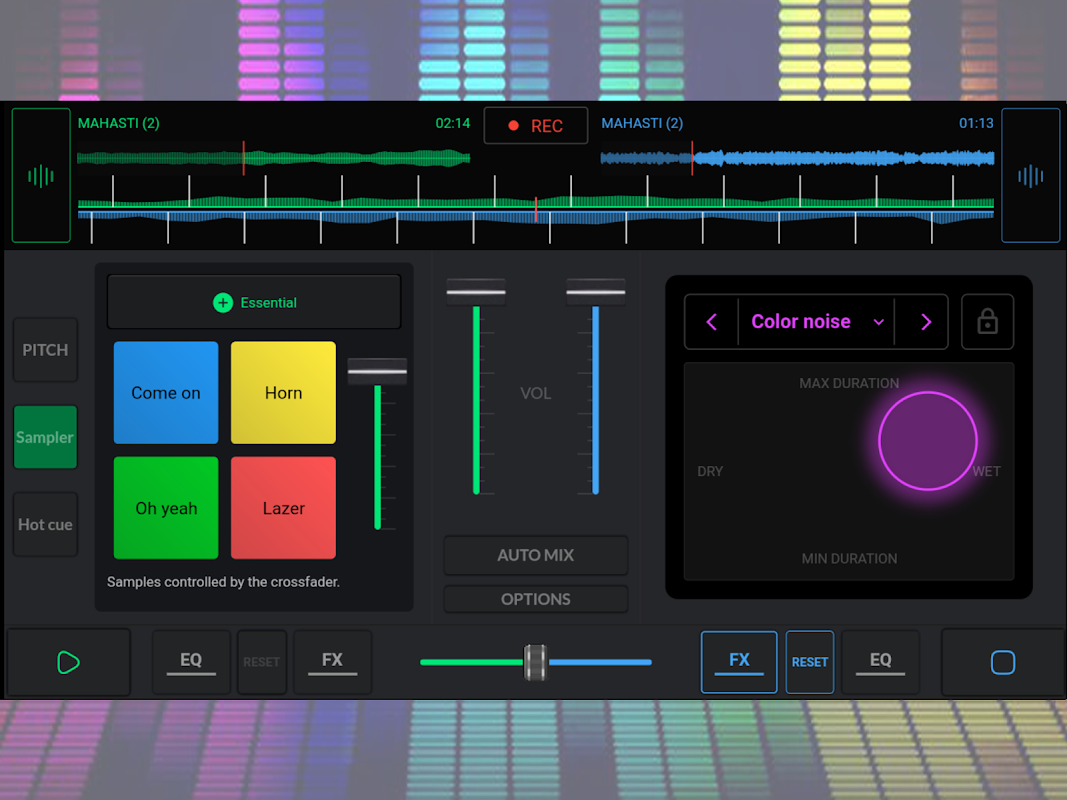Toggle the right deck FX panel
1067x800 pixels.
point(739,661)
